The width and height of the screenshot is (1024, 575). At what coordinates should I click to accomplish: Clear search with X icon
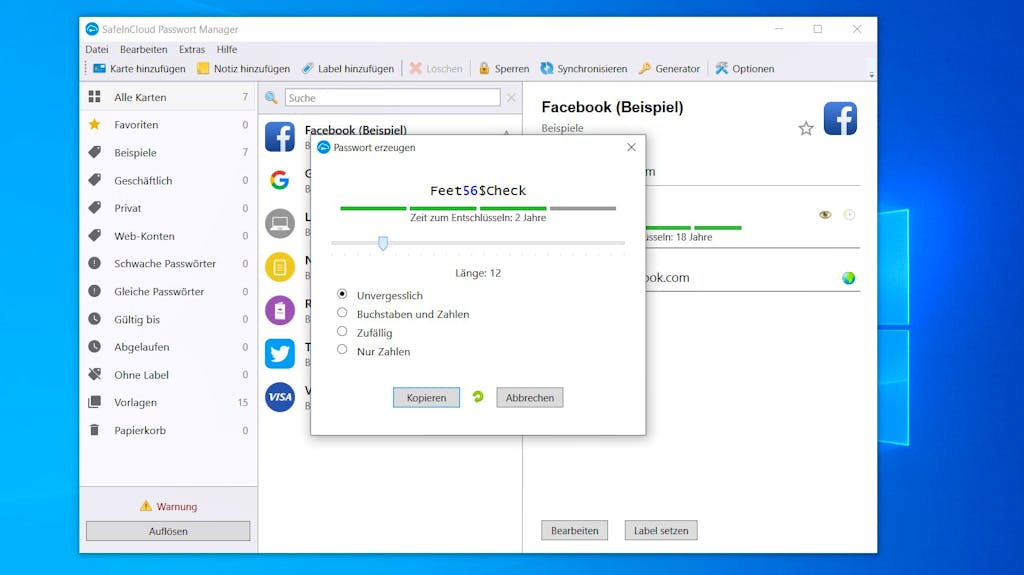(511, 98)
